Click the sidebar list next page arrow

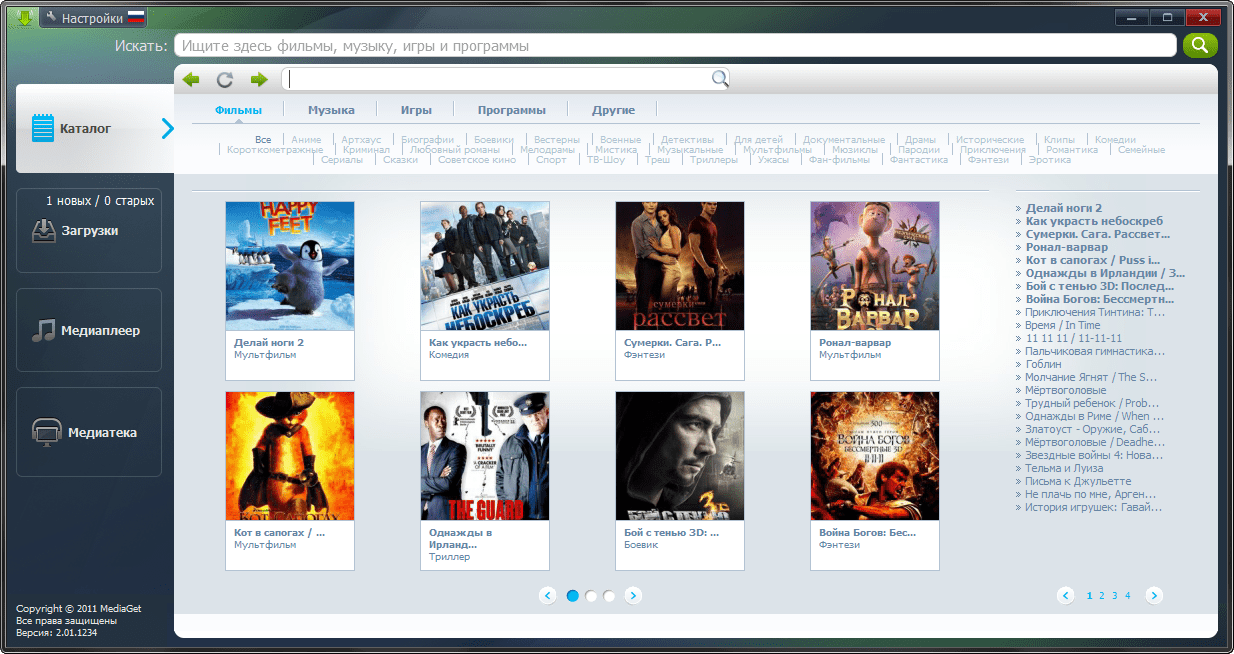[1154, 596]
